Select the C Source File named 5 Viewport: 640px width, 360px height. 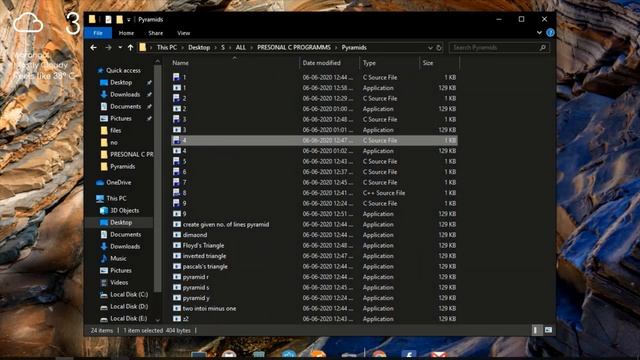[x=314, y=161]
